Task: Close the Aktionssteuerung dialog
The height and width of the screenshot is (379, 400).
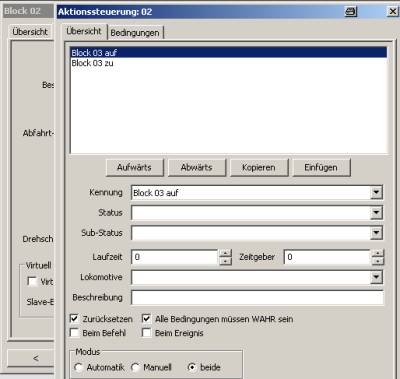Action: pyautogui.click(x=393, y=12)
